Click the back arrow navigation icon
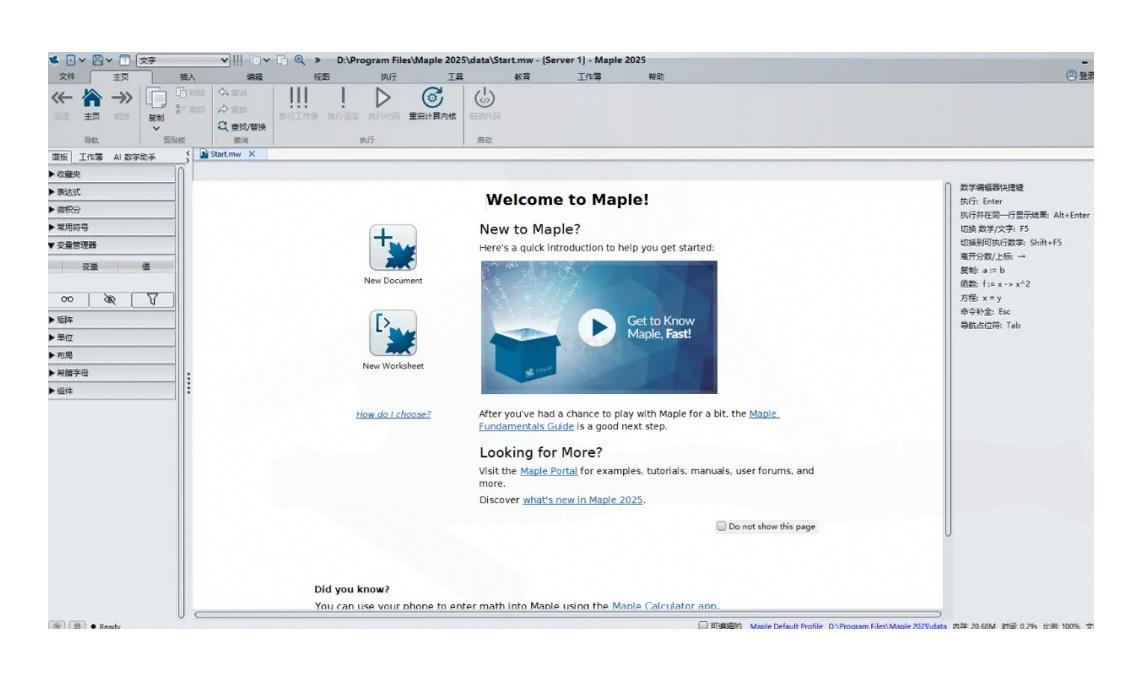1143x682 pixels. point(61,98)
